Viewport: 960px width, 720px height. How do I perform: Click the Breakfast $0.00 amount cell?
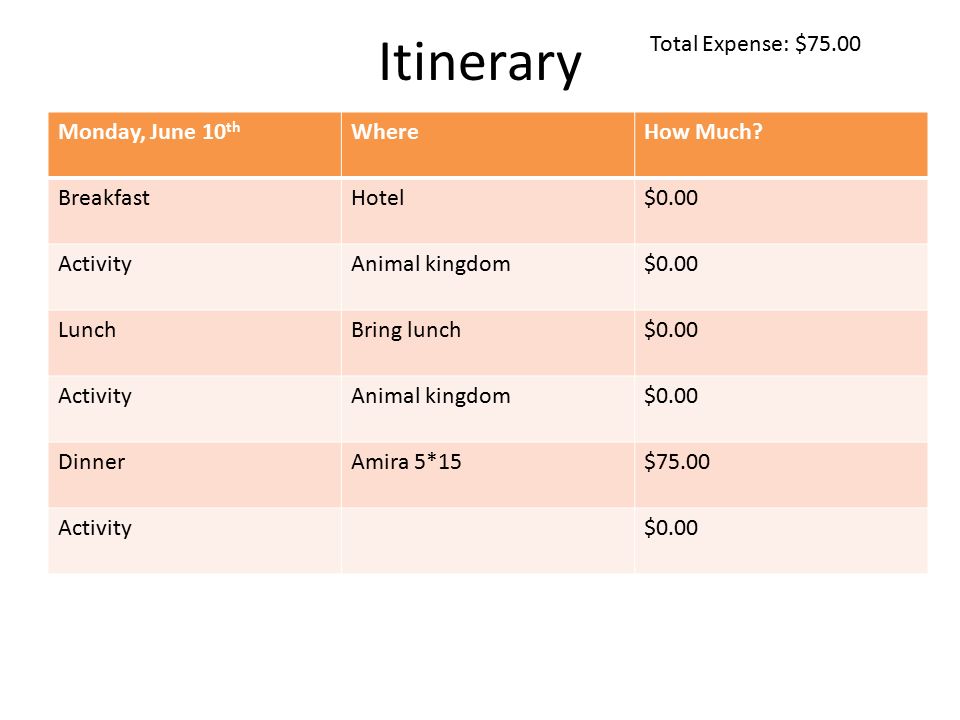(x=781, y=210)
